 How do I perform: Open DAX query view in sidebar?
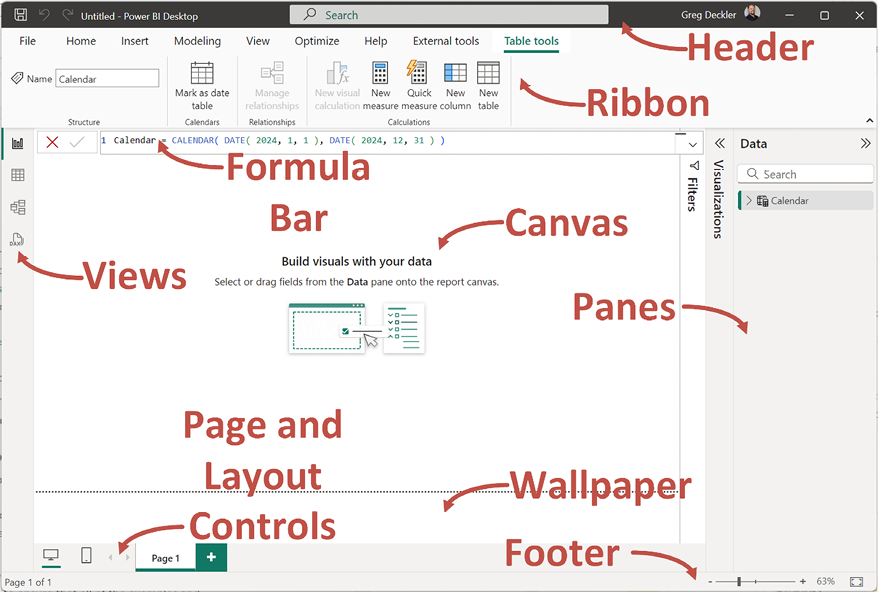(17, 239)
